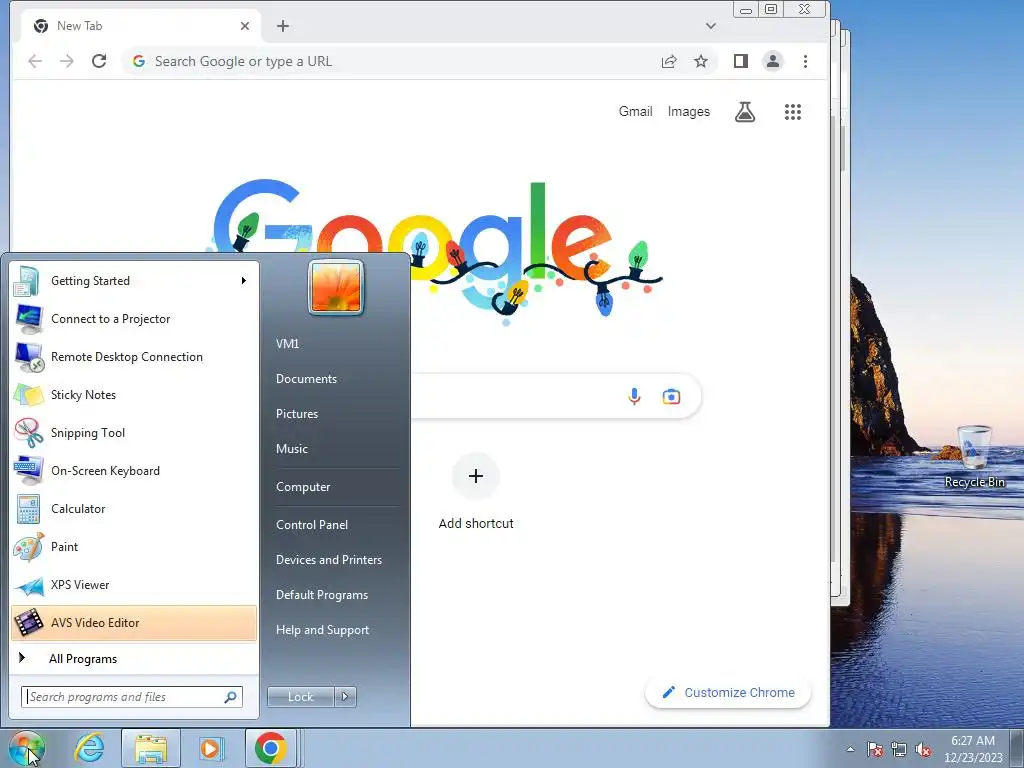Click the network tray icon
The width and height of the screenshot is (1024, 768).
899,749
